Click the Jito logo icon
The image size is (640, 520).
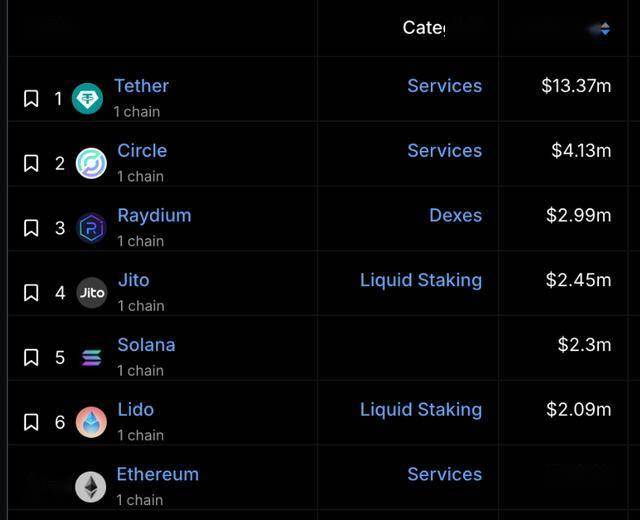pos(91,293)
